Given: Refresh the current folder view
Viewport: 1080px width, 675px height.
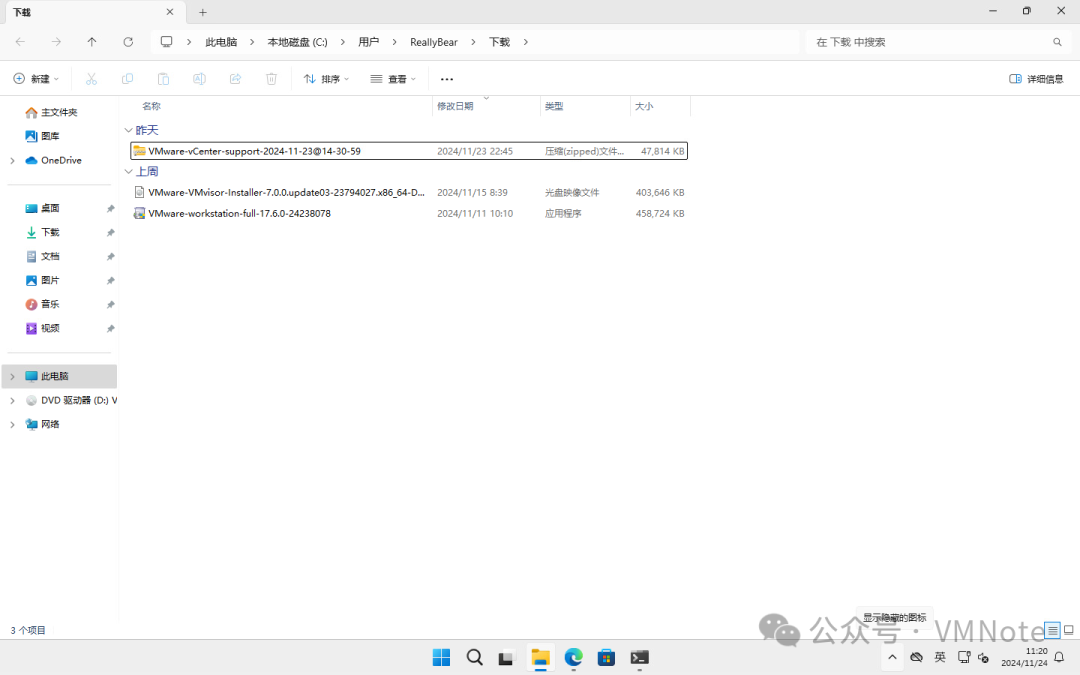Looking at the screenshot, I should 128,42.
